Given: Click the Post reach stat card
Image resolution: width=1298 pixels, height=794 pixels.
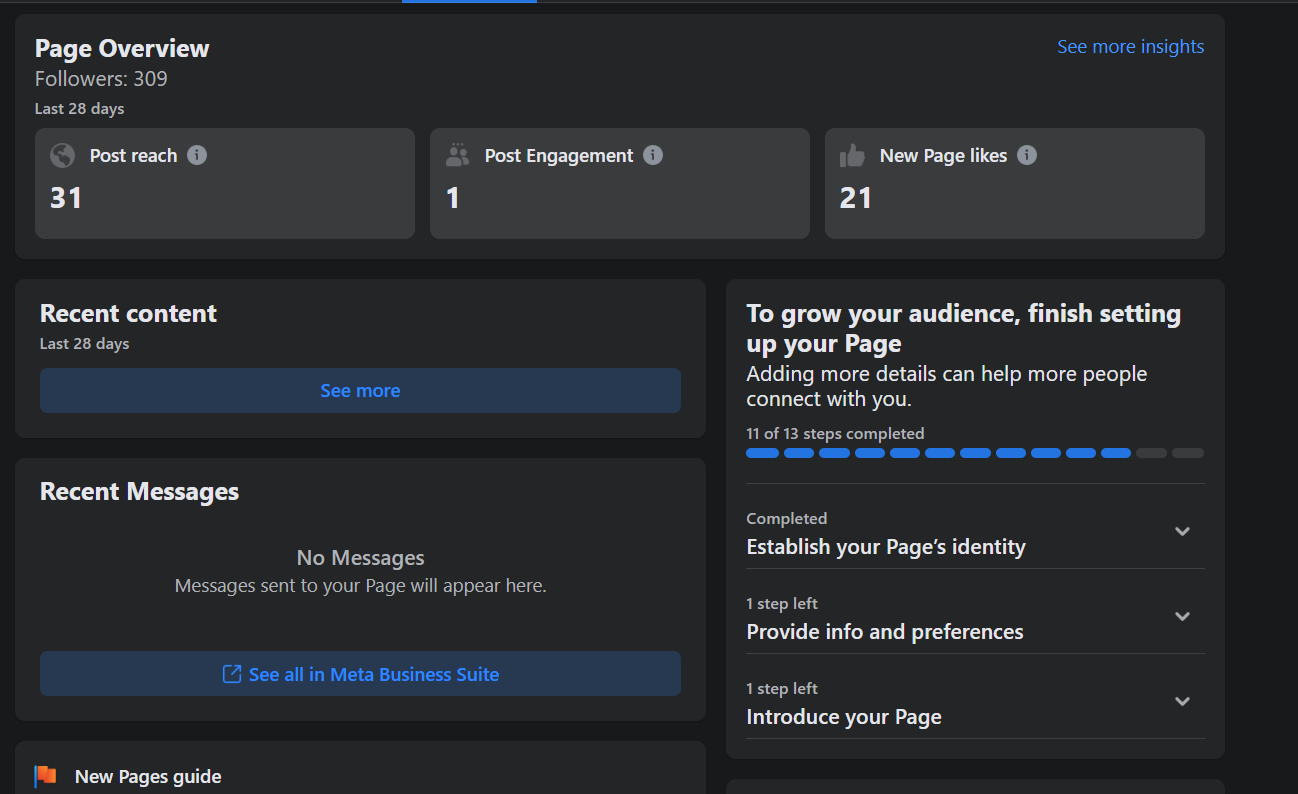Looking at the screenshot, I should tap(224, 183).
